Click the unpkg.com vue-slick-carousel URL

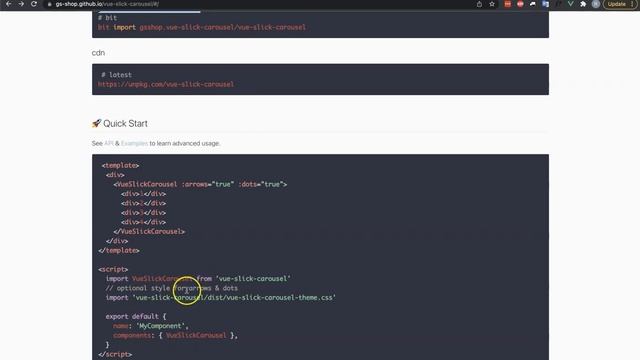pyautogui.click(x=166, y=84)
